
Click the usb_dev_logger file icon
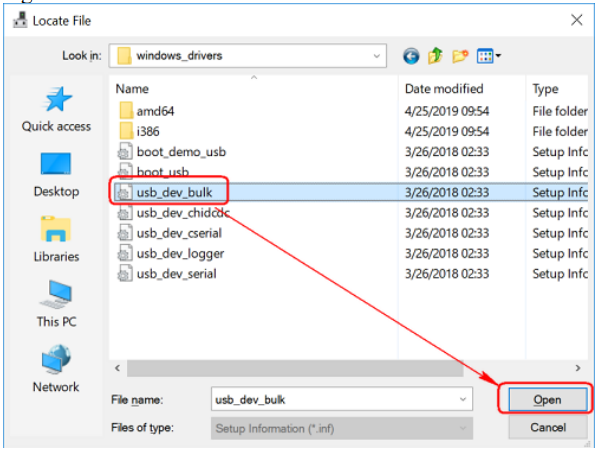point(124,254)
